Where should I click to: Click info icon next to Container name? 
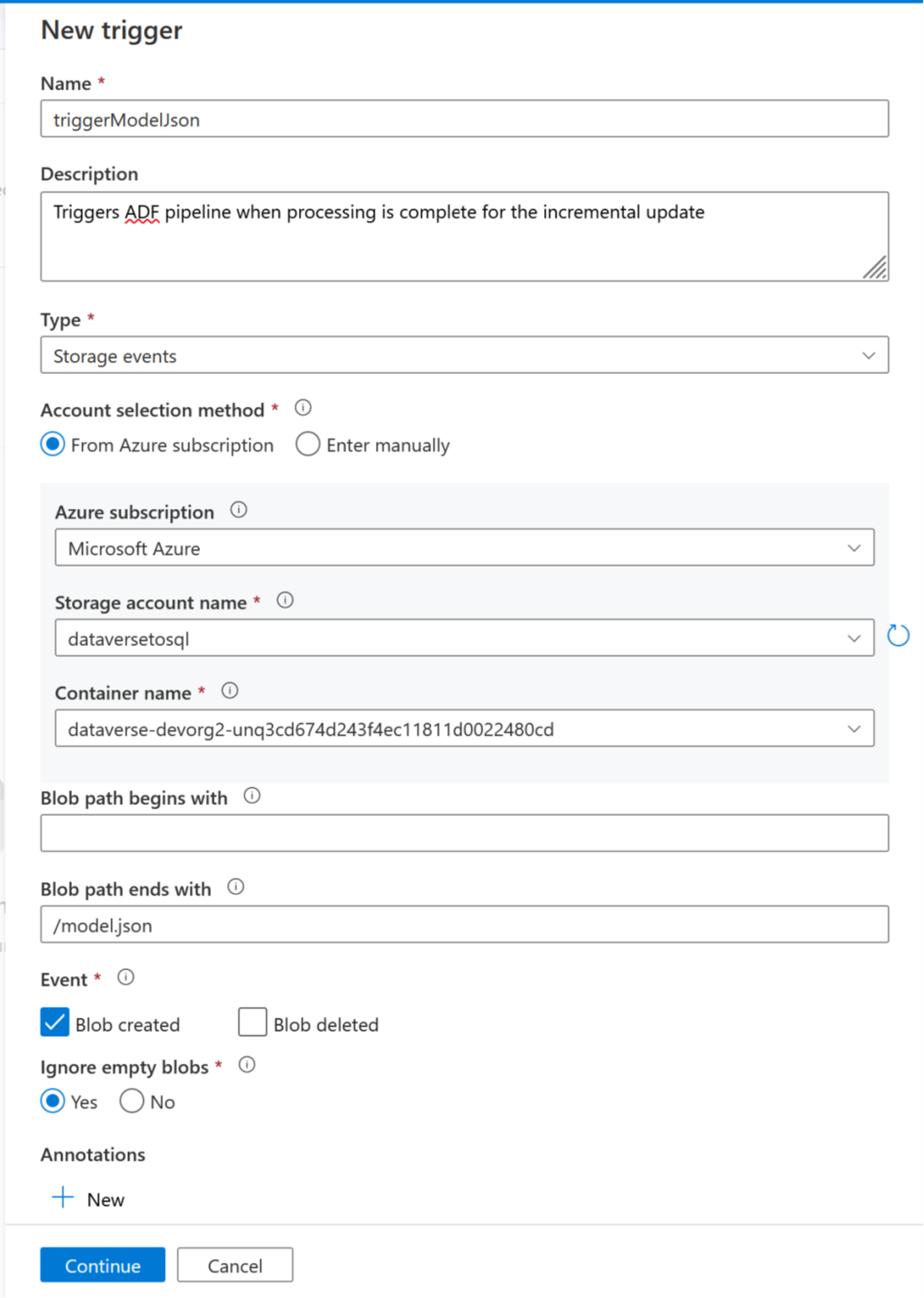click(x=229, y=690)
